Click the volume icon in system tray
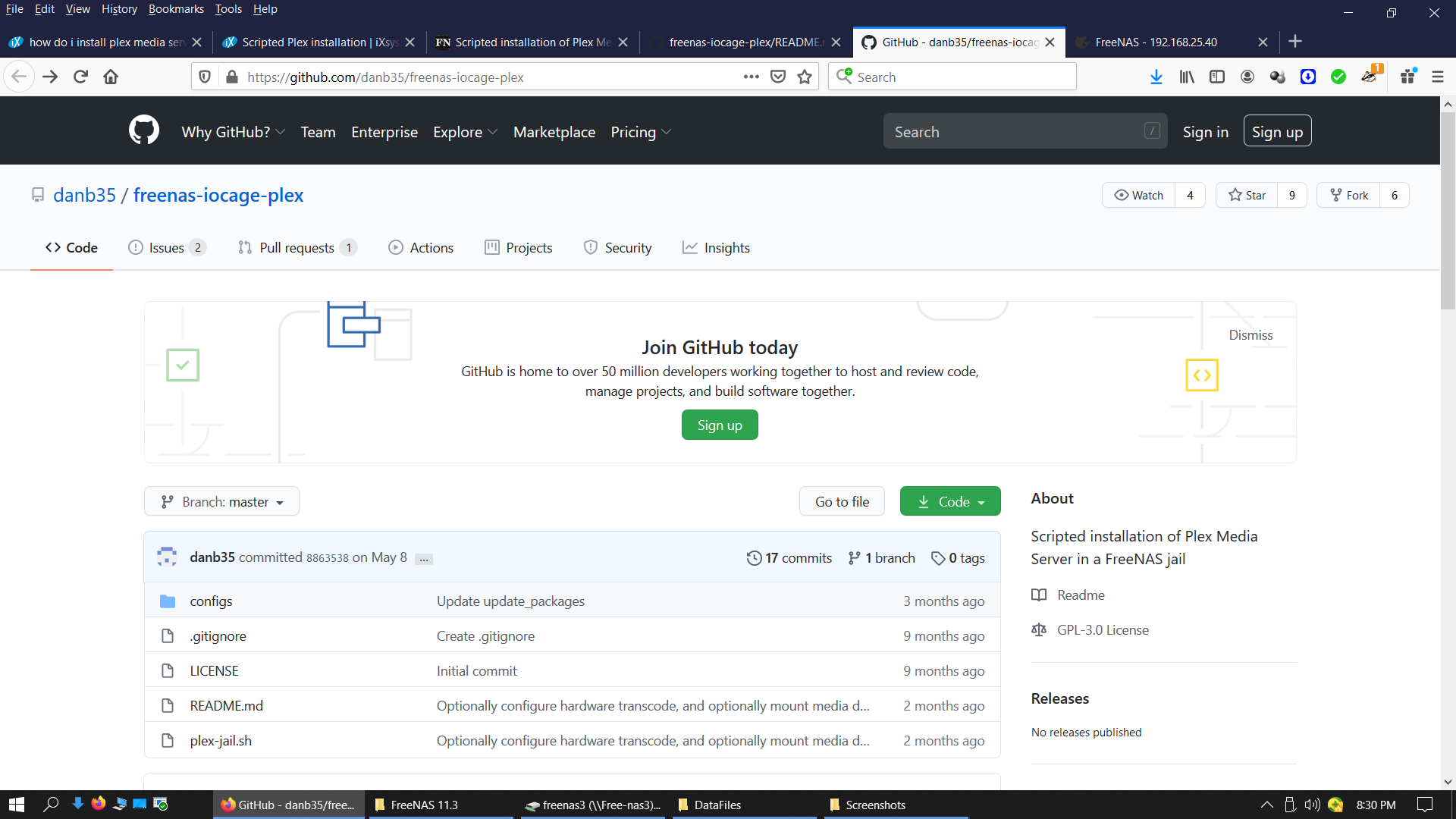Image resolution: width=1456 pixels, height=819 pixels. click(x=1312, y=805)
